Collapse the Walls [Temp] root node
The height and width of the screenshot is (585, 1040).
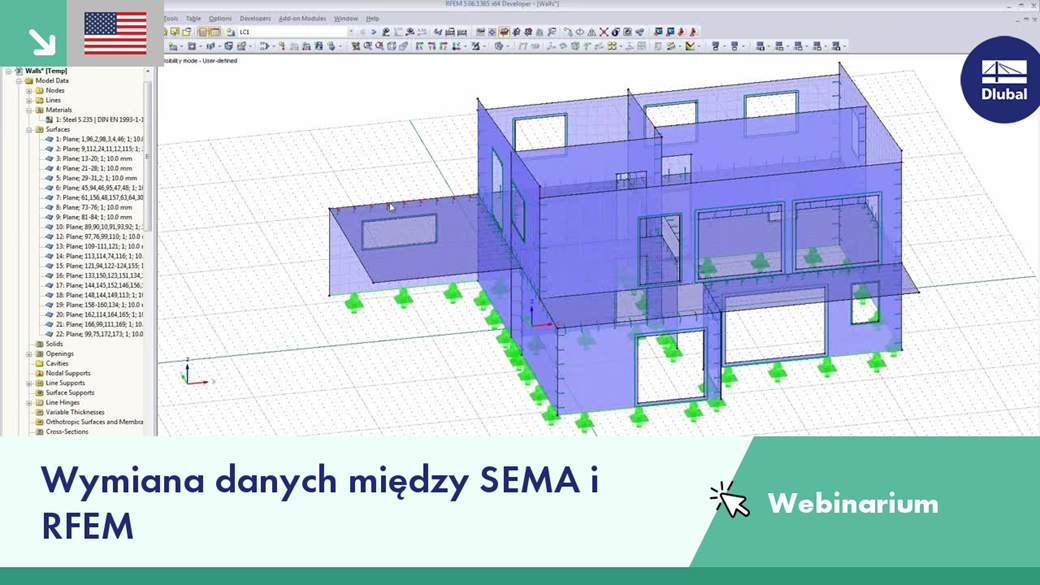[9, 71]
